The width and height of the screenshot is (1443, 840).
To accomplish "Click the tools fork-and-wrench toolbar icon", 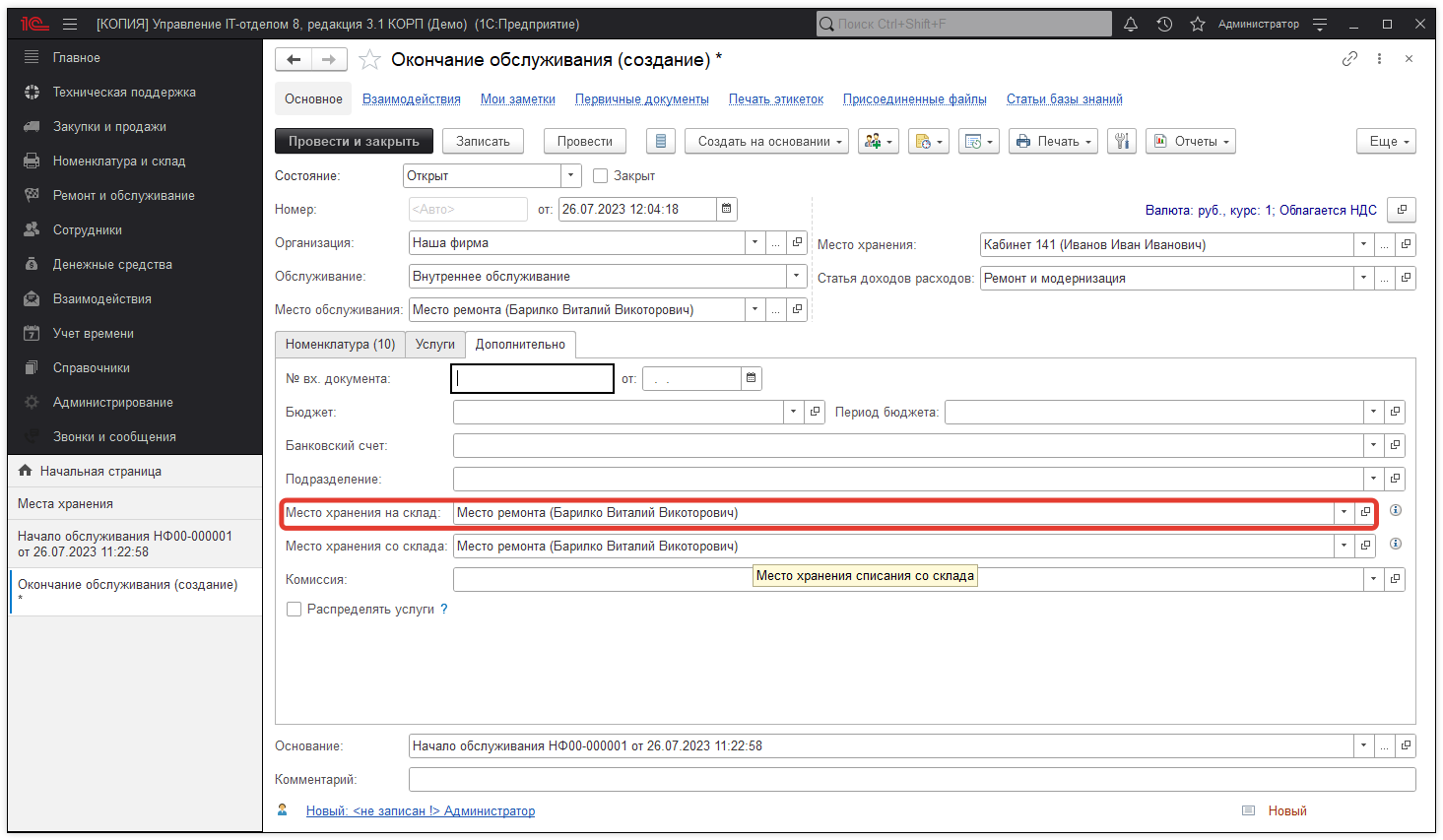I will (x=1122, y=142).
